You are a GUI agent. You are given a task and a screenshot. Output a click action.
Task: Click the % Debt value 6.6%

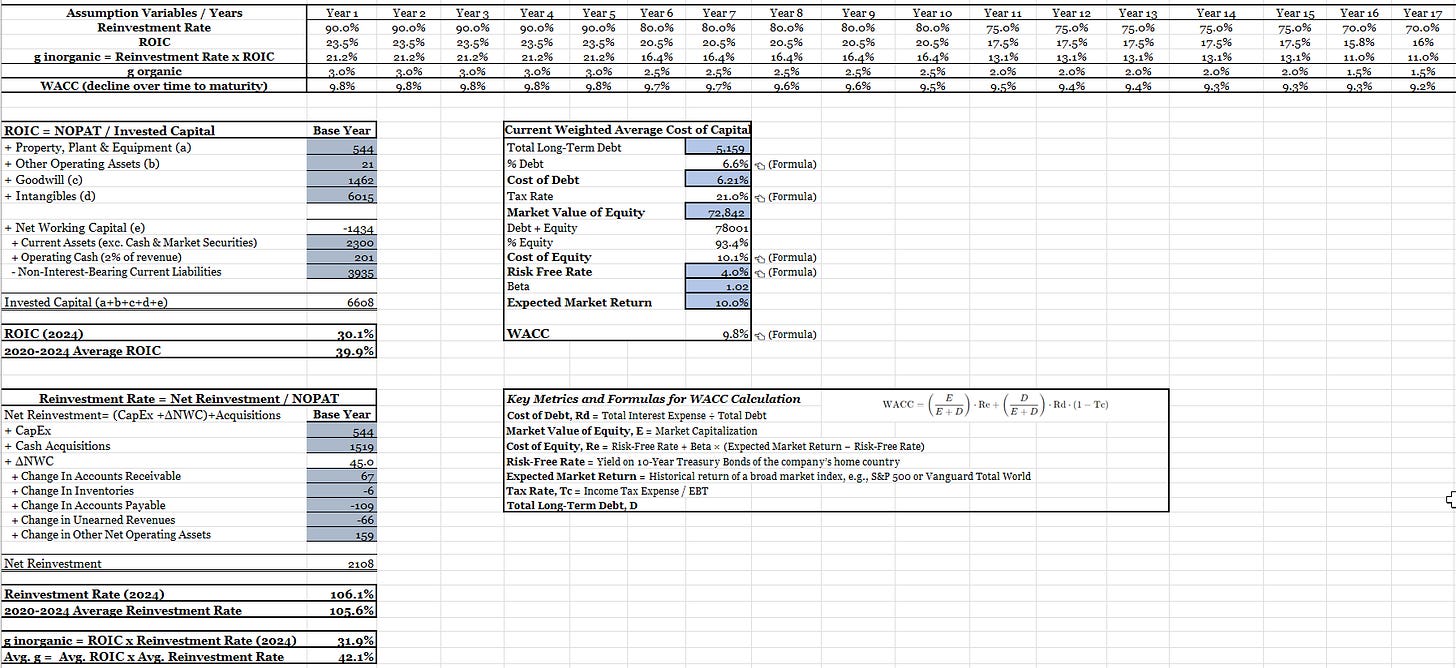point(718,164)
